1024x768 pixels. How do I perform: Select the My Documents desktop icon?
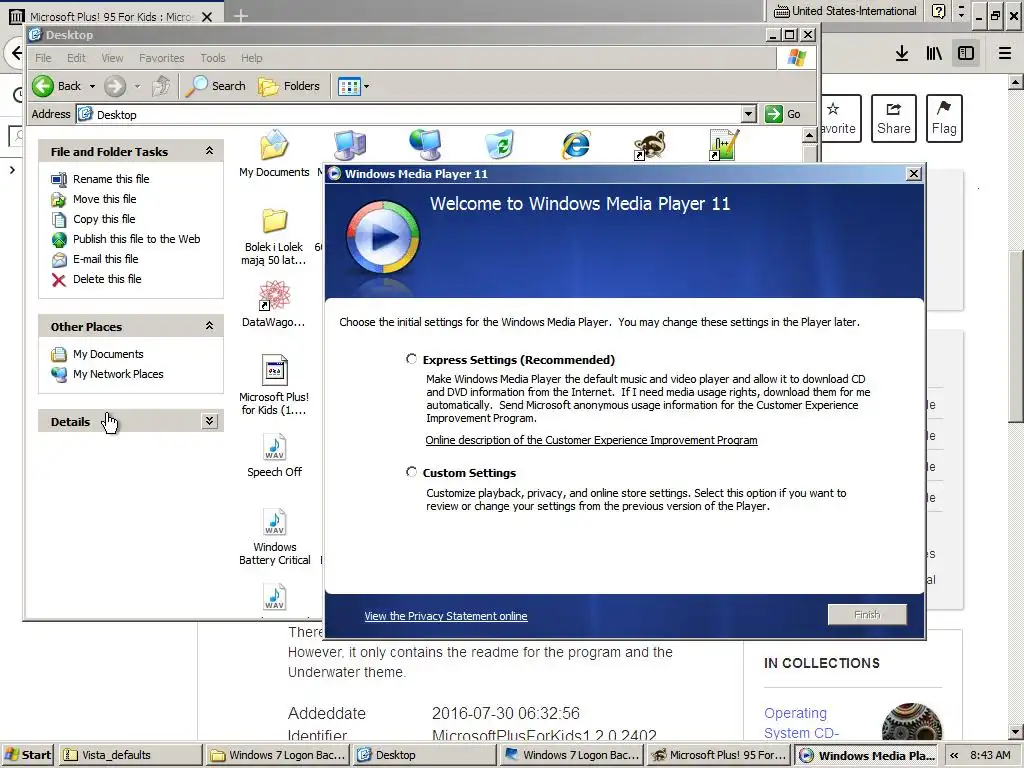point(274,153)
